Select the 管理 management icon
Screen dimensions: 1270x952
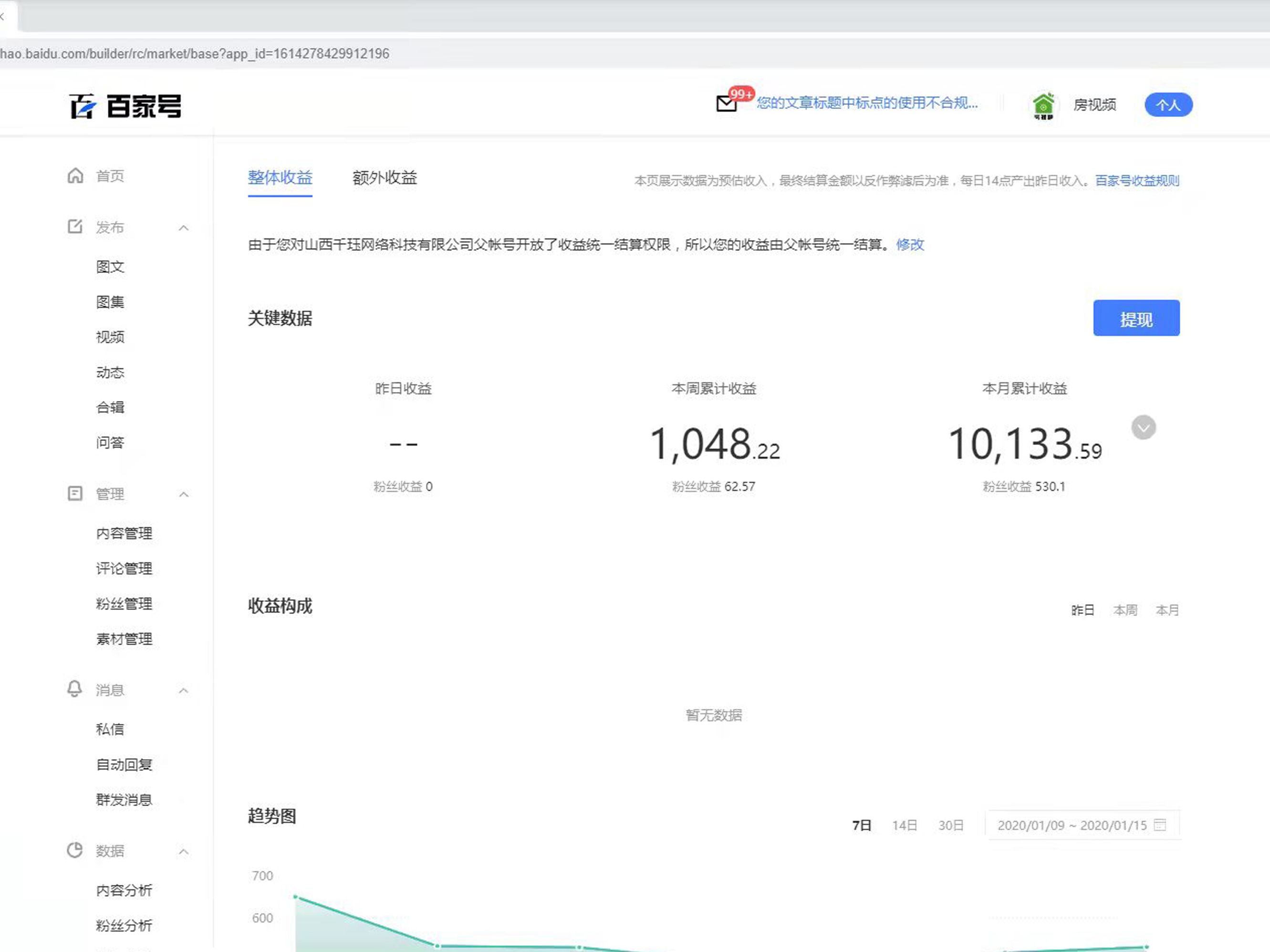(x=75, y=494)
